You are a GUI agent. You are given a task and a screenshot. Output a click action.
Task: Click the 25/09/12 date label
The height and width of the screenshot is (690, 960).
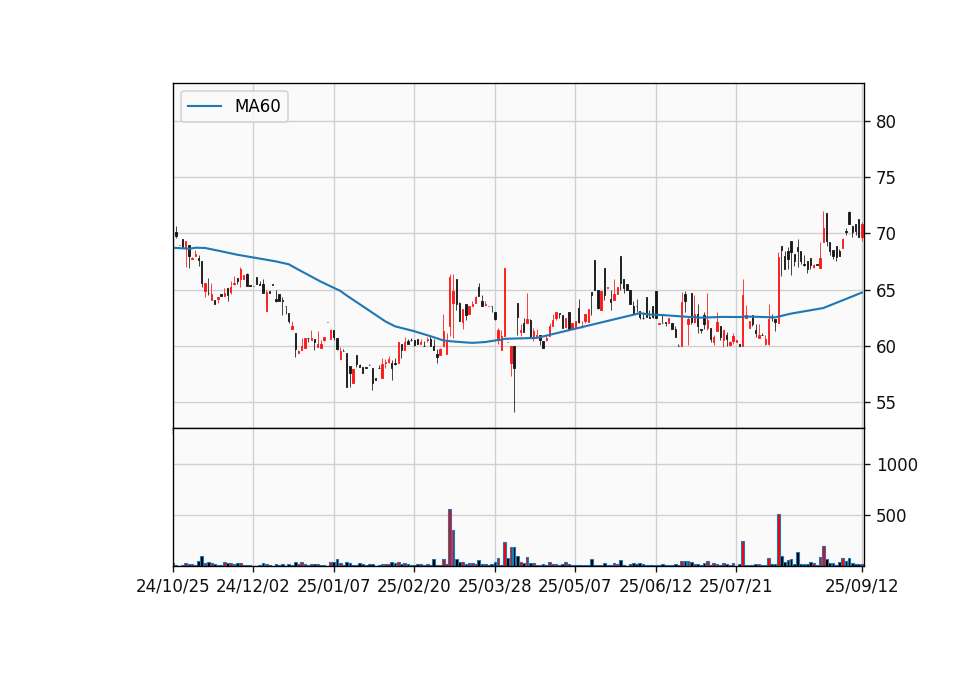pyautogui.click(x=862, y=587)
